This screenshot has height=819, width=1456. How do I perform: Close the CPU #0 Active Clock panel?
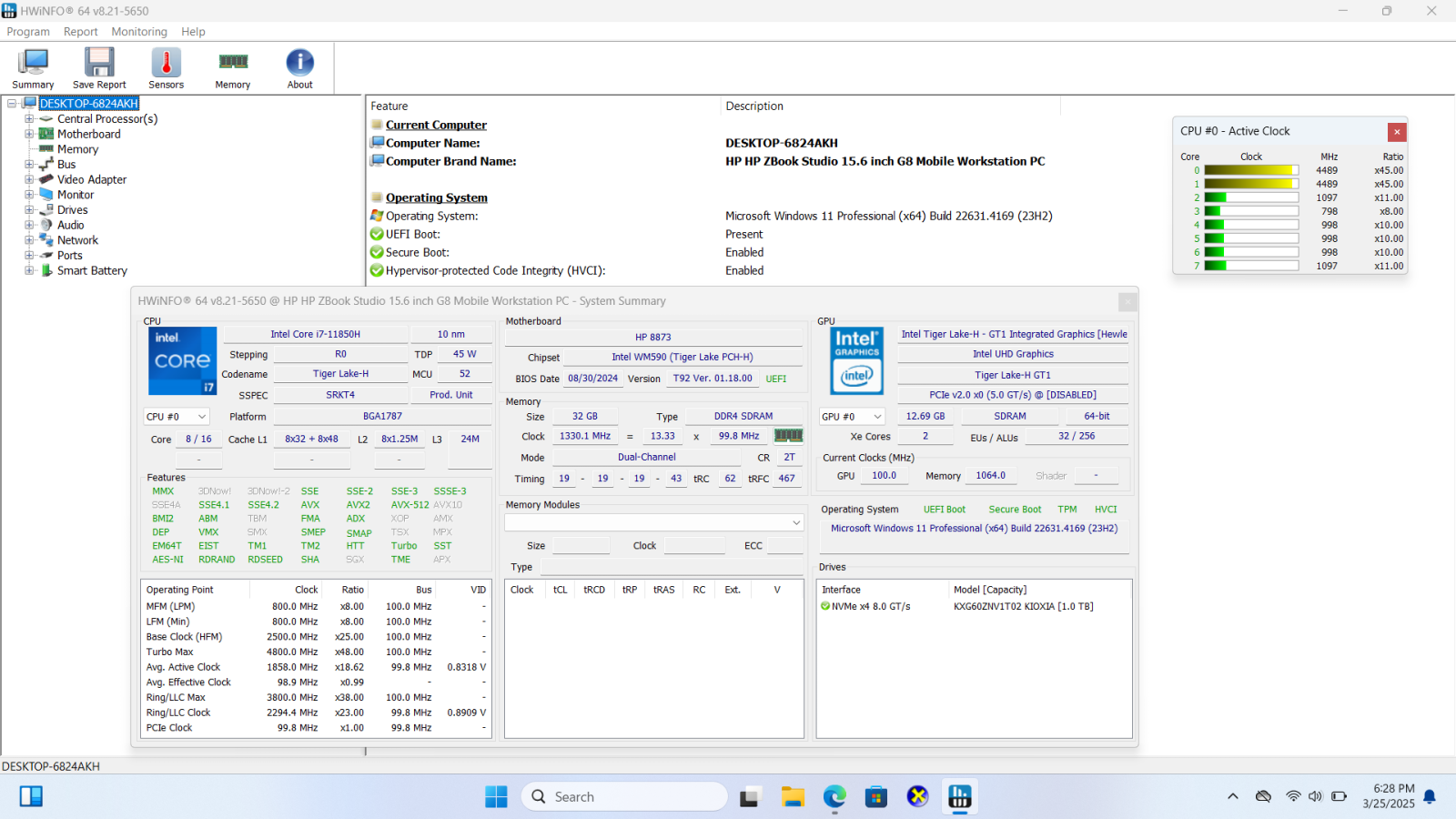coord(1397,132)
